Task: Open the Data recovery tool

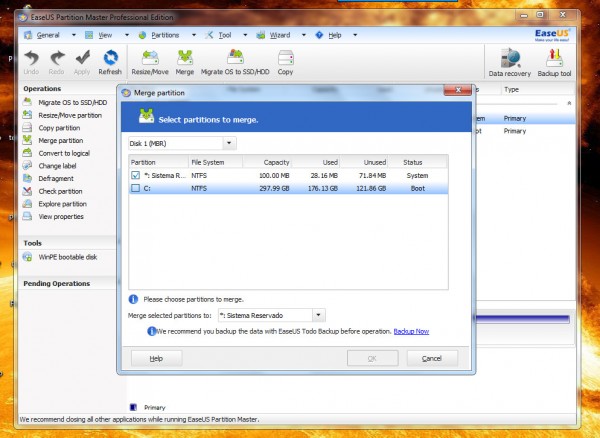Action: (510, 62)
